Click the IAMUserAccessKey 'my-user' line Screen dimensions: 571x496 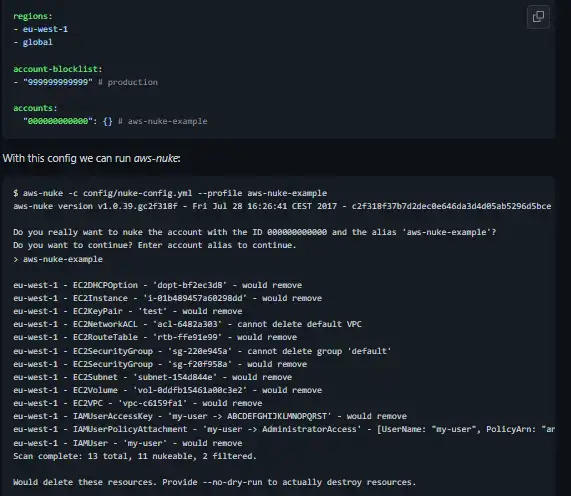210,416
